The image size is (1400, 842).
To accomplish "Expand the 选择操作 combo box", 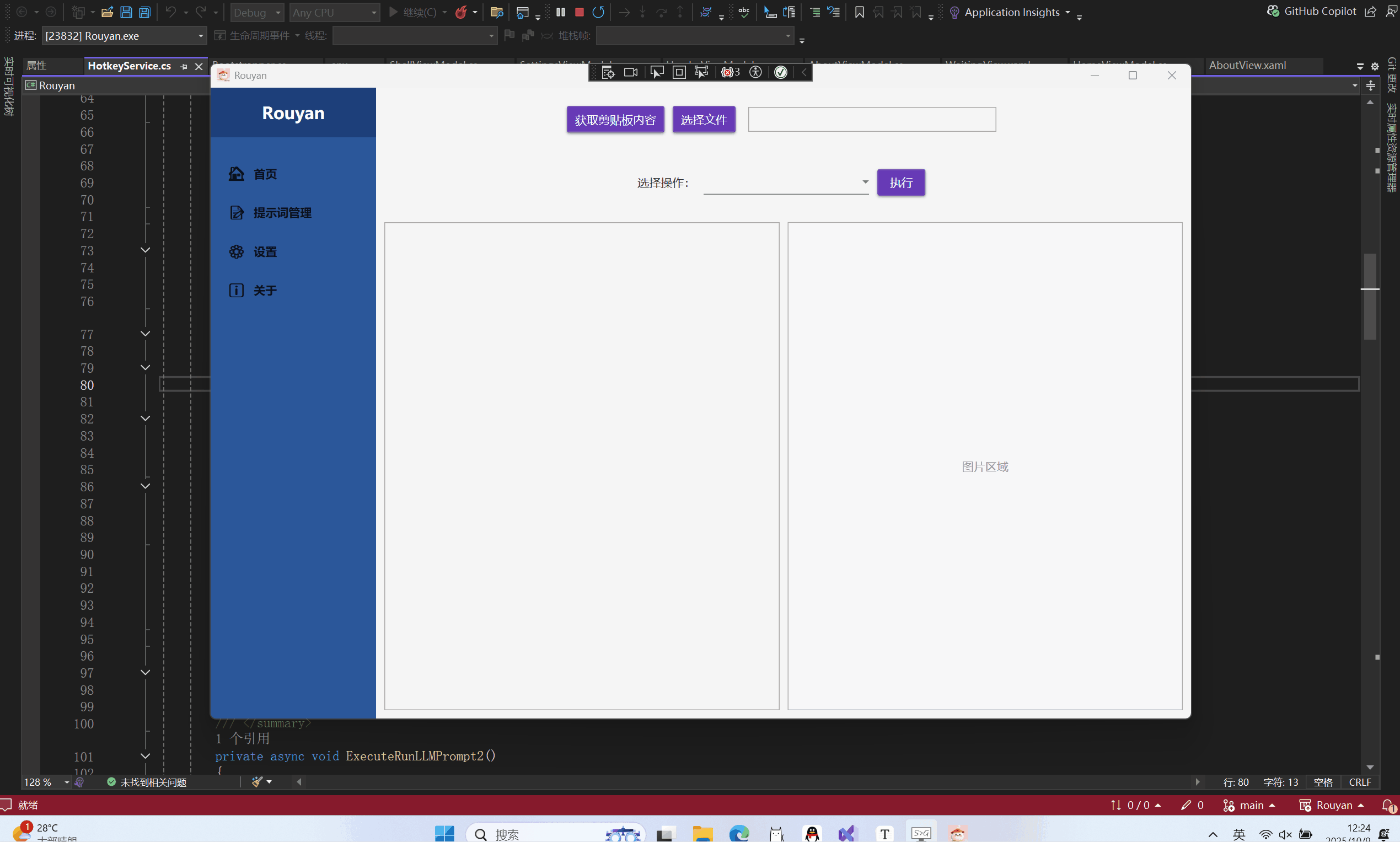I will tap(865, 182).
